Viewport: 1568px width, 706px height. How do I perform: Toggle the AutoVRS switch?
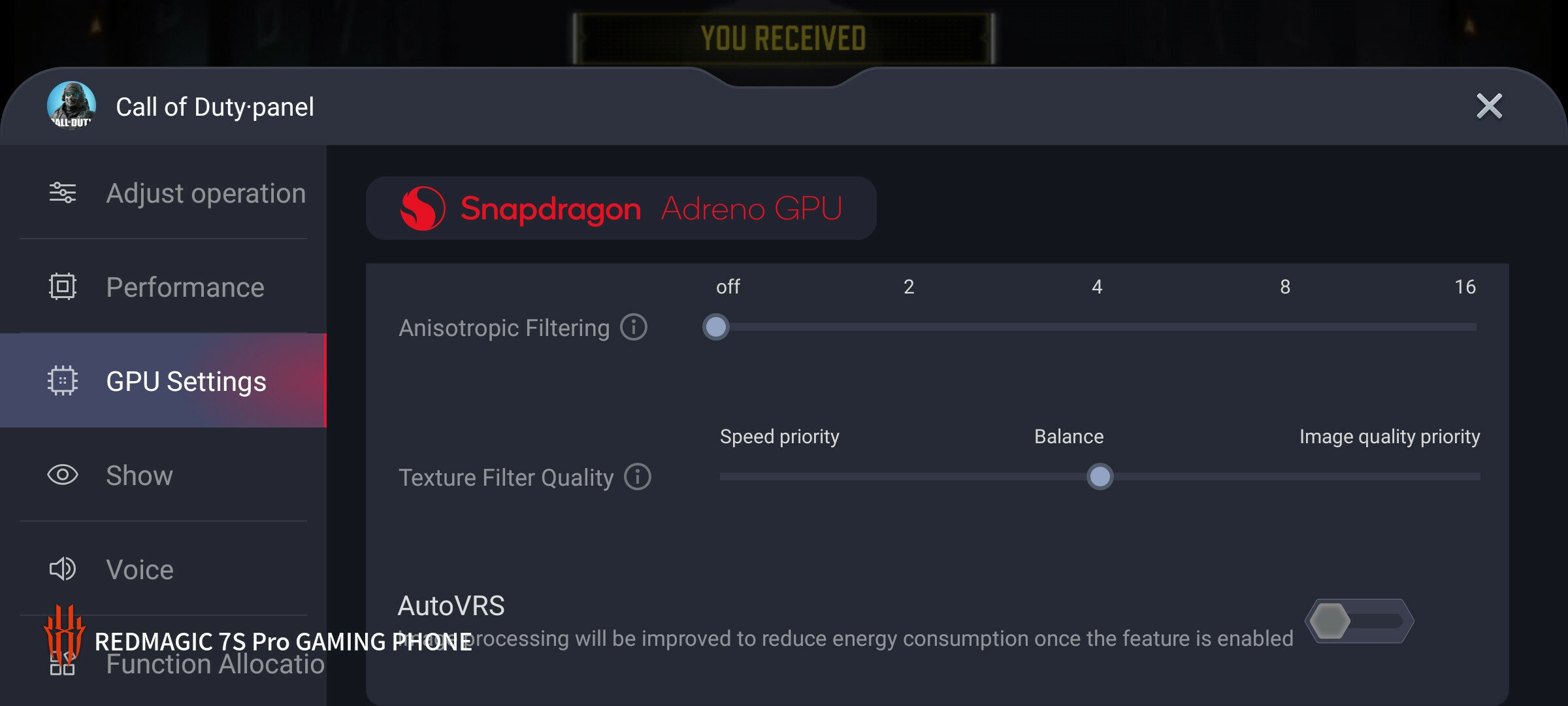click(1360, 621)
